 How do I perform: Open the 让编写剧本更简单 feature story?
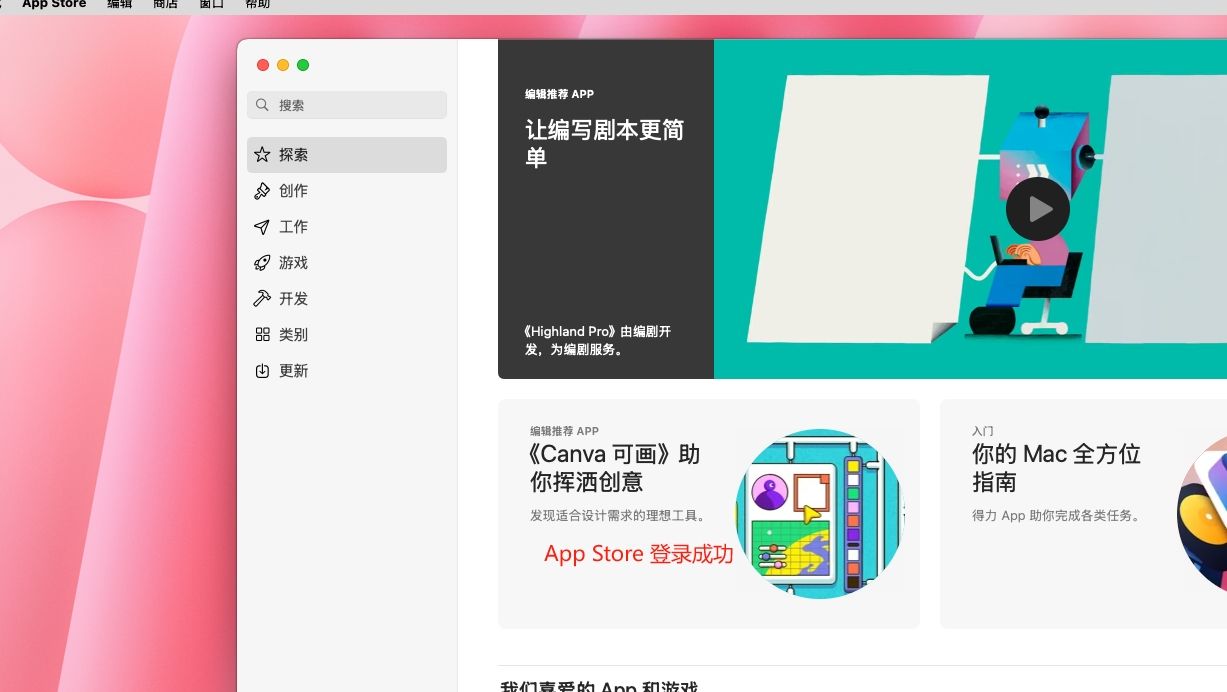click(x=605, y=143)
